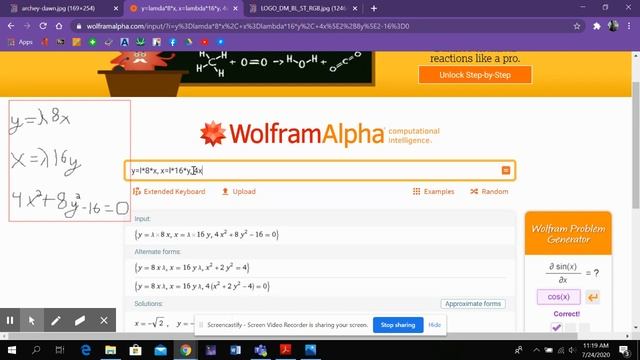Click the browser address bar URL

click(248, 26)
